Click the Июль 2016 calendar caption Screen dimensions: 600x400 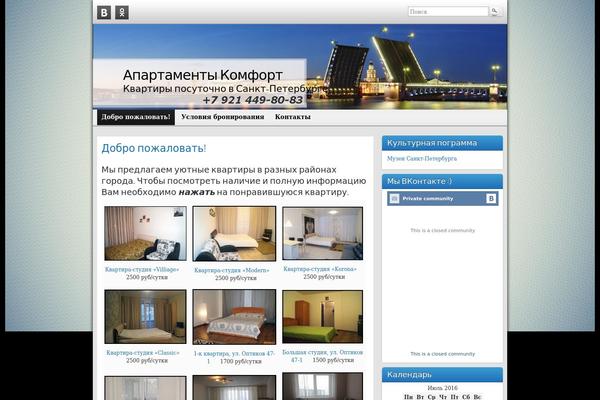442,388
